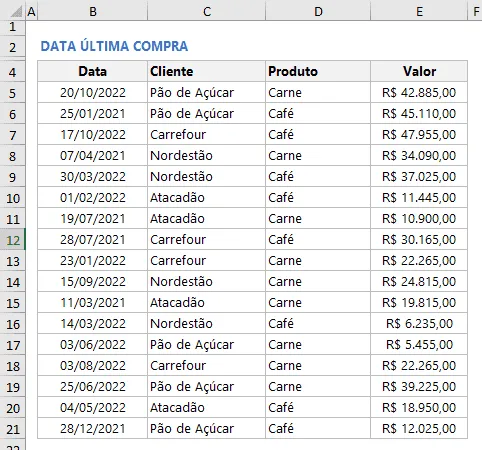
Task: Select row 21 header
Action: pos(12,429)
